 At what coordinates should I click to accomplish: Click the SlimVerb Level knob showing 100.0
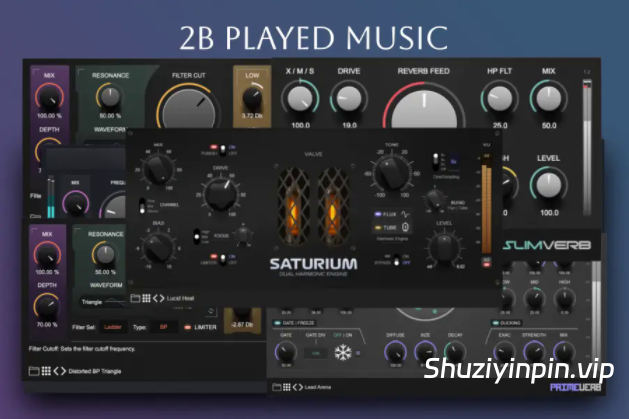548,185
